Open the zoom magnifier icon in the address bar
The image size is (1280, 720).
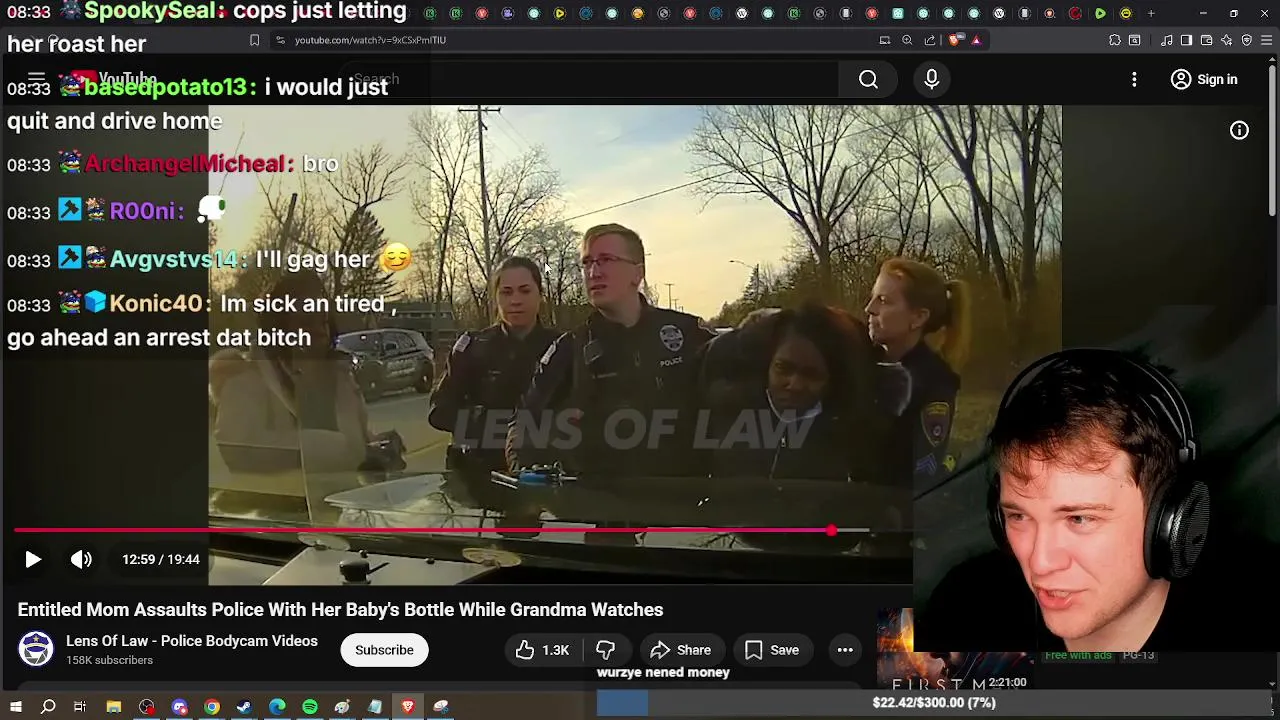907,40
